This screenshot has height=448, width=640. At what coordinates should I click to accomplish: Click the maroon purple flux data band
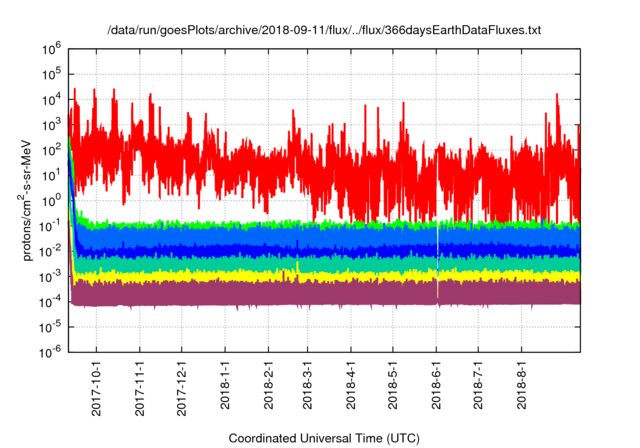324,294
